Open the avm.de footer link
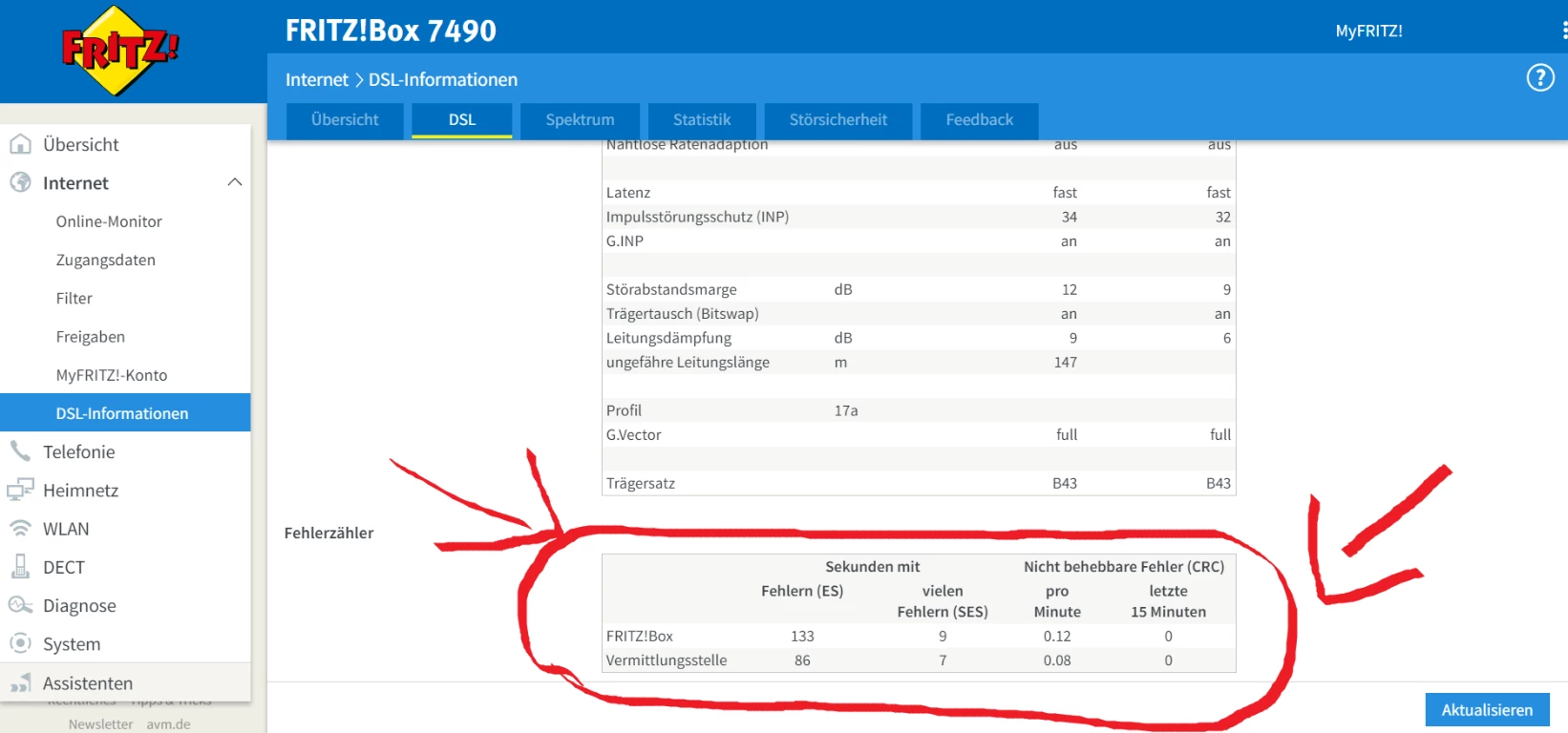The height and width of the screenshot is (733, 1568). (168, 724)
